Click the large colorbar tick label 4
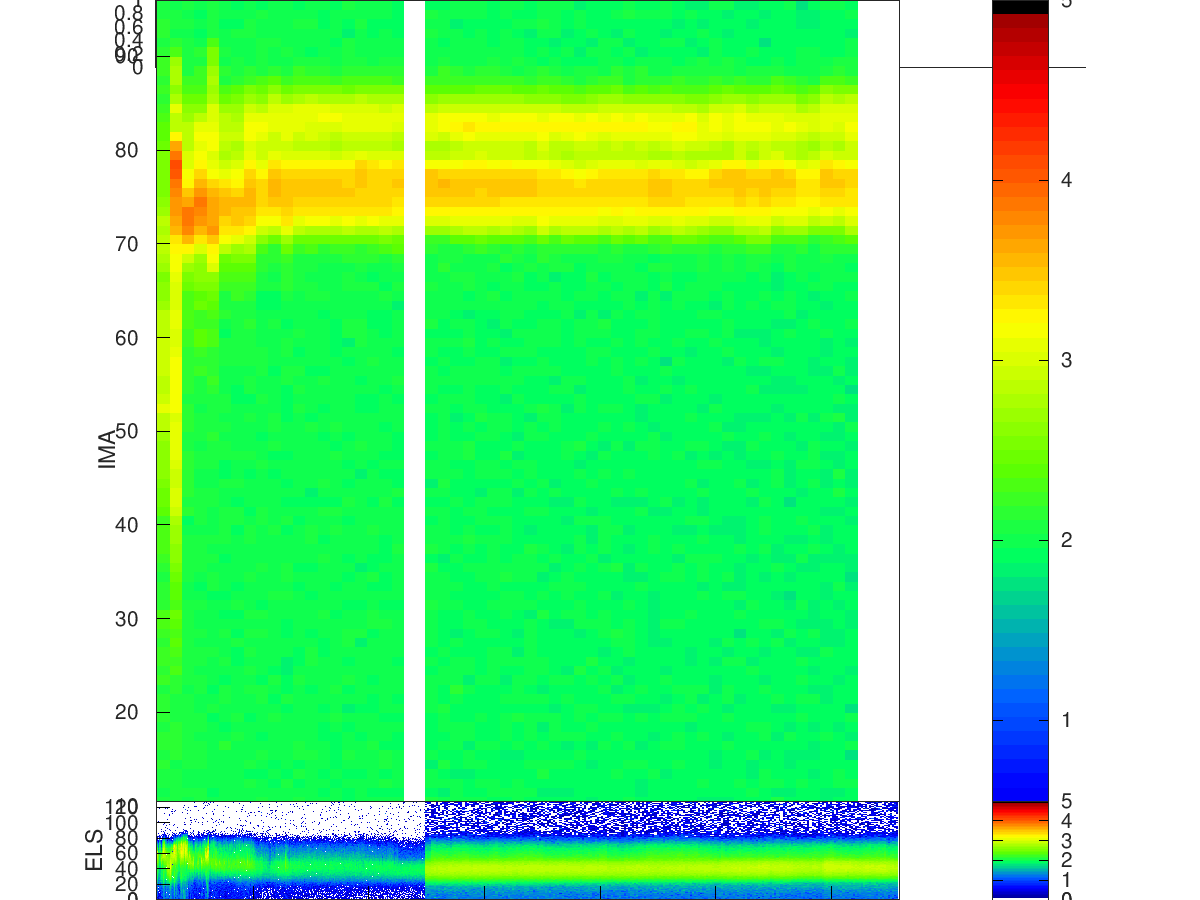This screenshot has height=900, width=1200. (1066, 180)
